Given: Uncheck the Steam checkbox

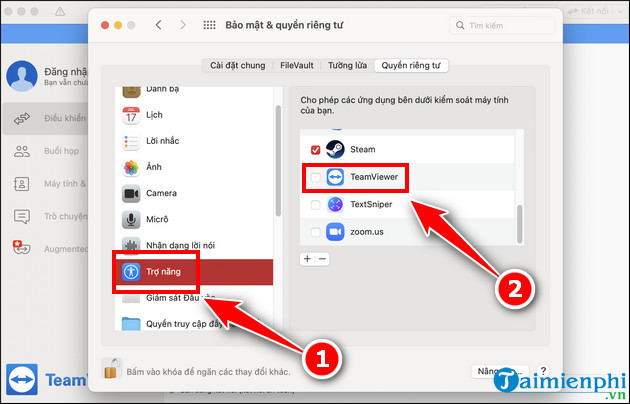Looking at the screenshot, I should tap(315, 150).
